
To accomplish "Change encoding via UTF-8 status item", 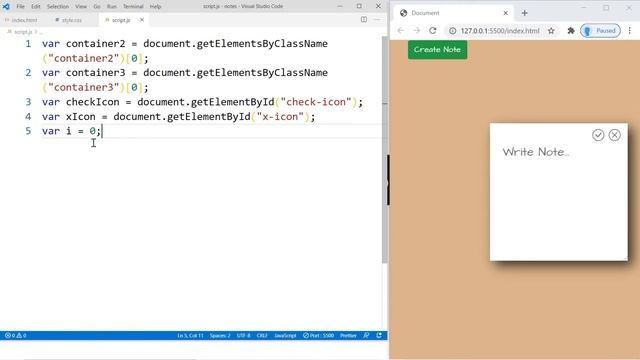I will [x=244, y=336].
